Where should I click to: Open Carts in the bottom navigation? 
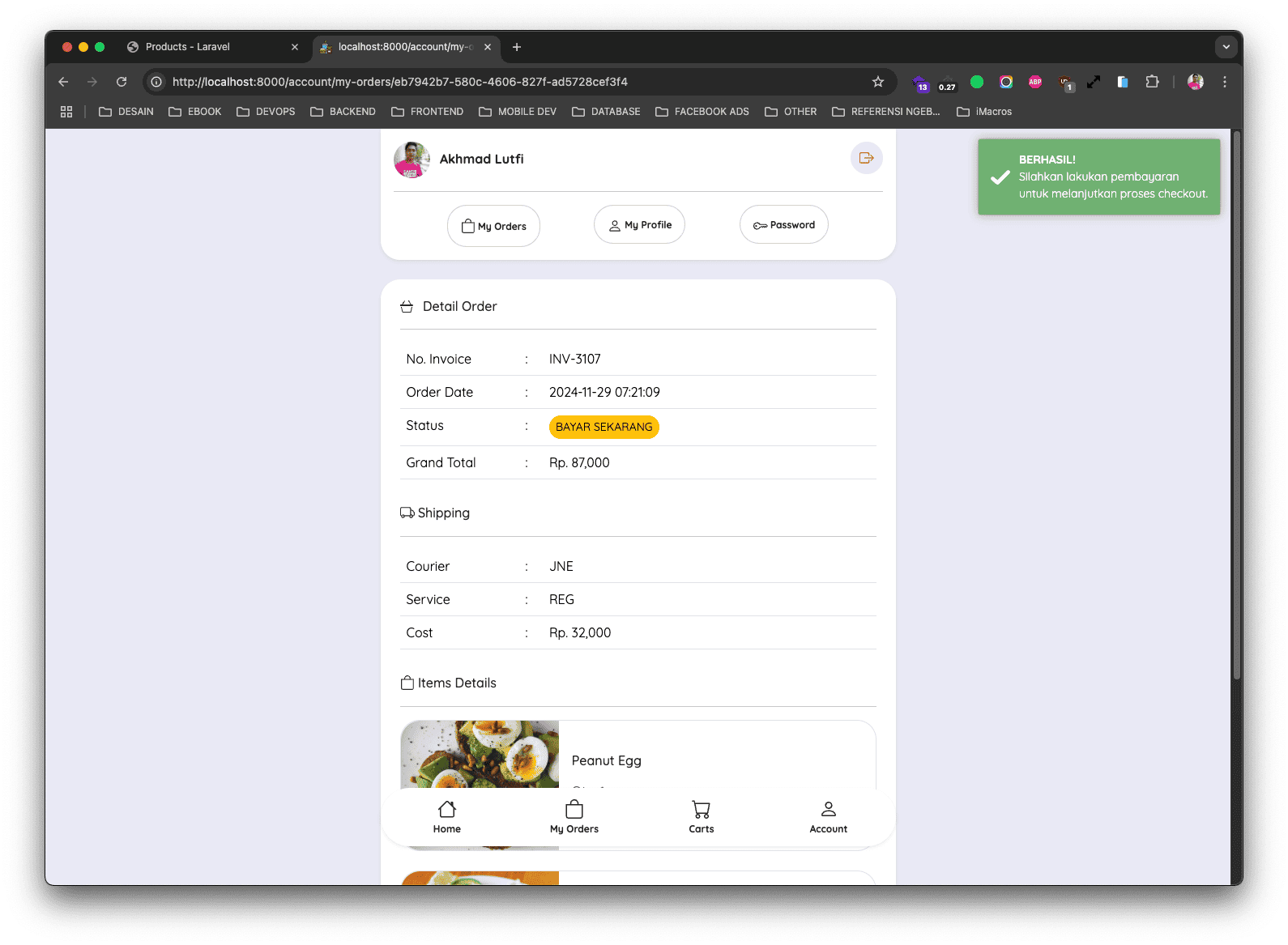701,817
